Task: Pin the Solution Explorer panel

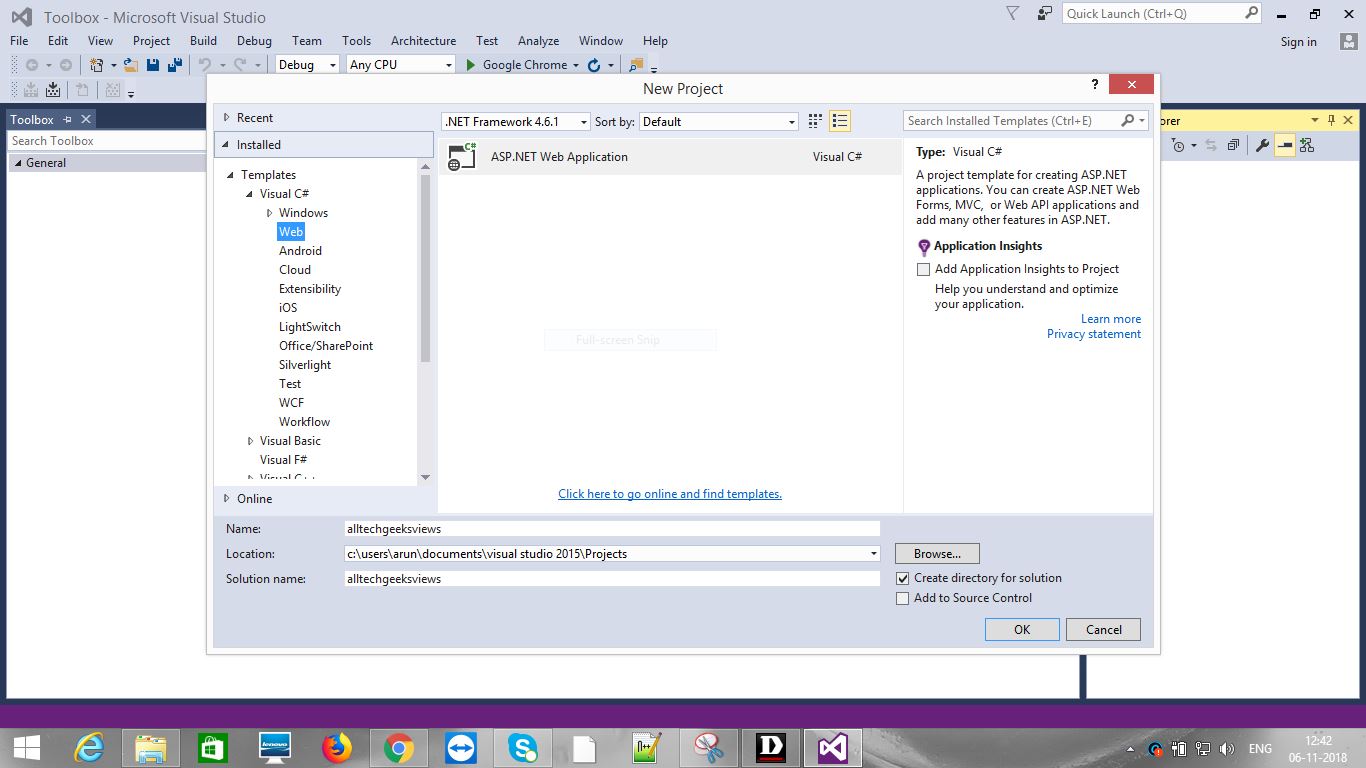Action: tap(1332, 120)
